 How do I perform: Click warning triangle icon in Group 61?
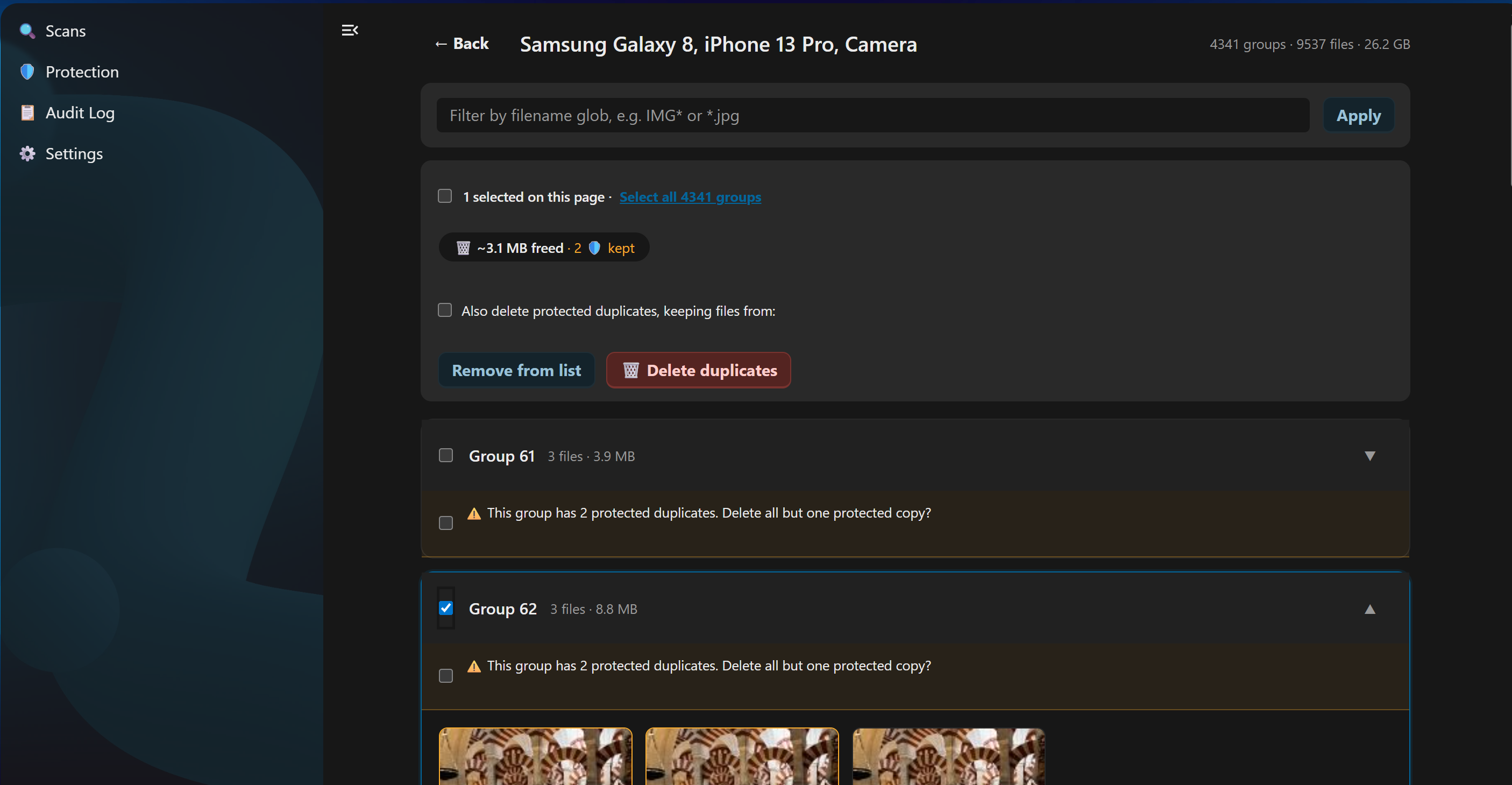(474, 514)
